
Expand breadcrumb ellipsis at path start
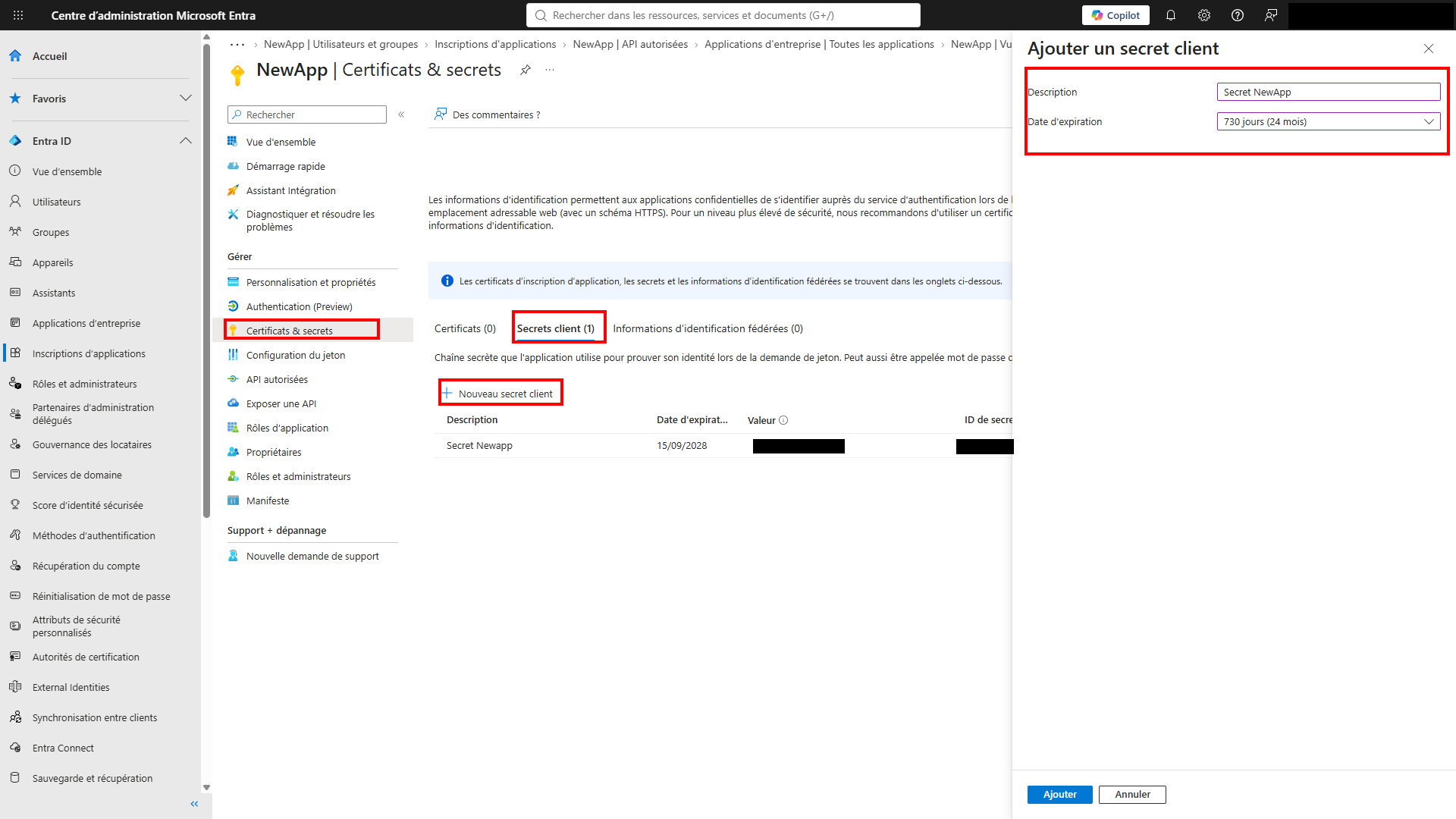click(x=237, y=44)
